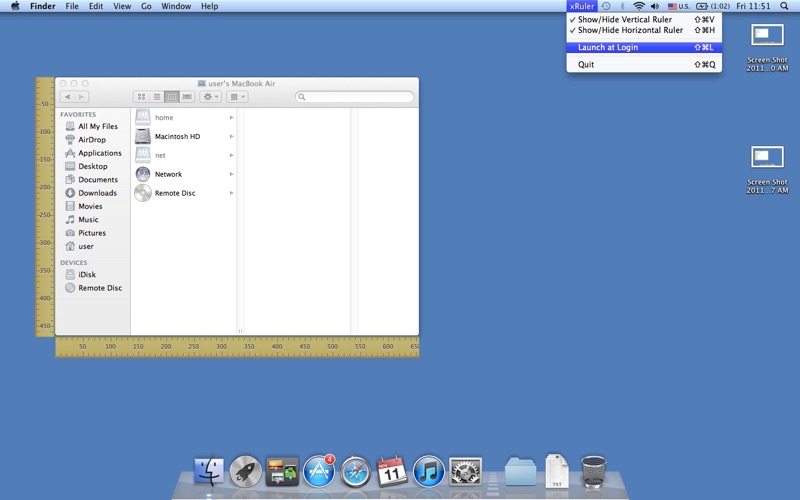The width and height of the screenshot is (800, 500).
Task: Switch Finder to list view
Action: pos(157,97)
